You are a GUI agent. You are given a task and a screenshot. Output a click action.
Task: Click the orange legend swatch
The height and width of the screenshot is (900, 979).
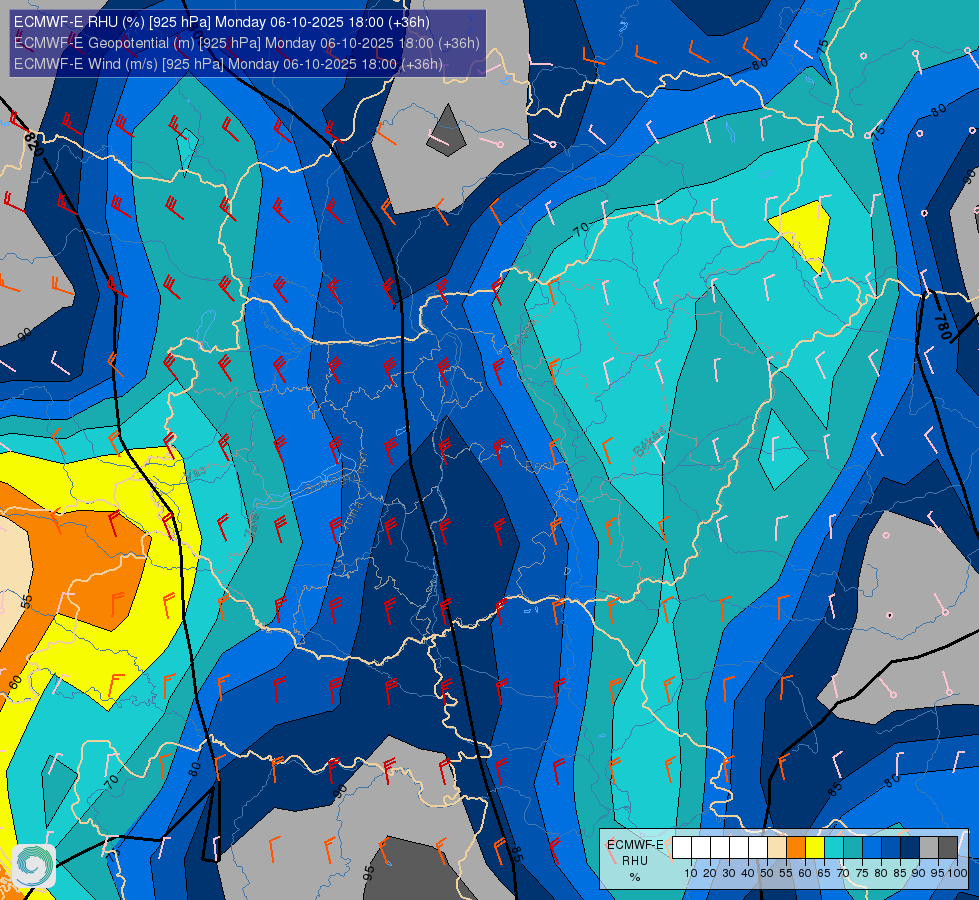pyautogui.click(x=796, y=848)
